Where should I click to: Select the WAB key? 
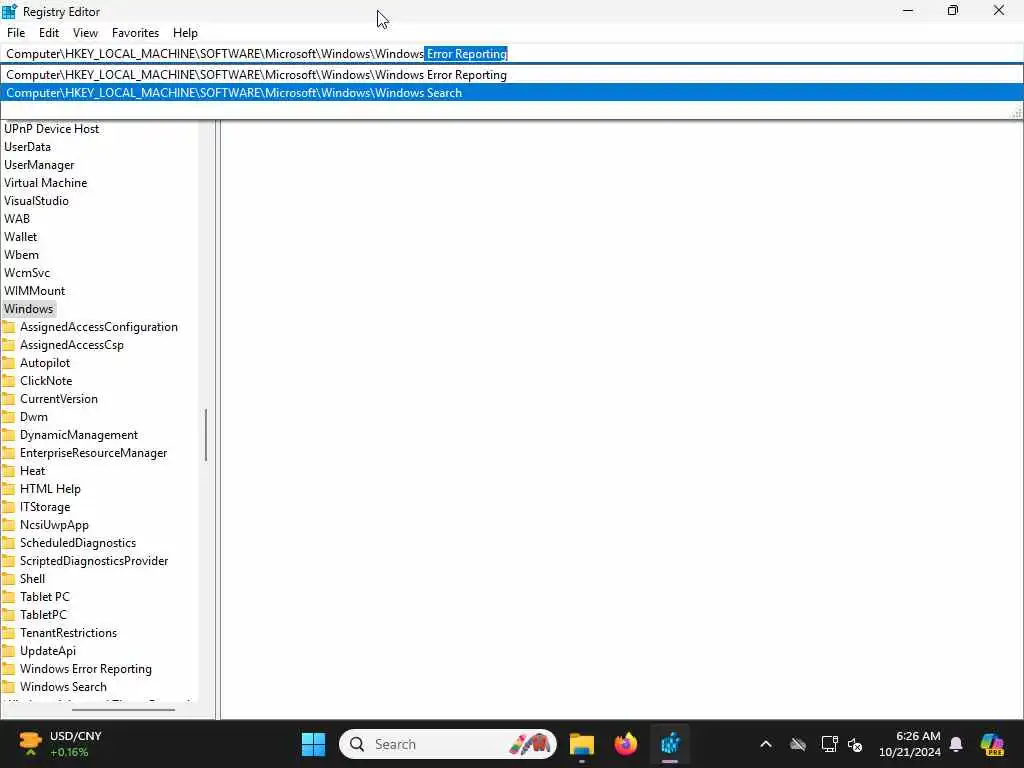(17, 219)
